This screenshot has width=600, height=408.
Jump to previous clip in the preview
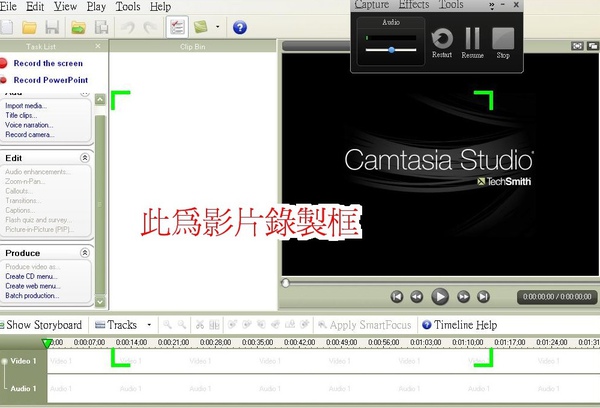point(397,297)
